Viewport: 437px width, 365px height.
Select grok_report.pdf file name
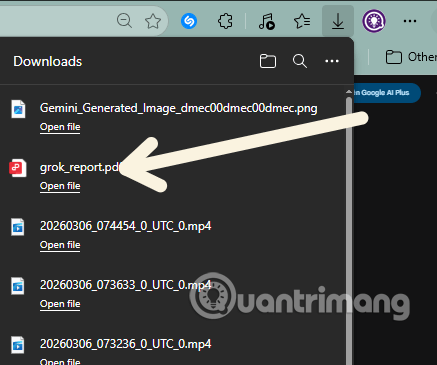tap(80, 167)
